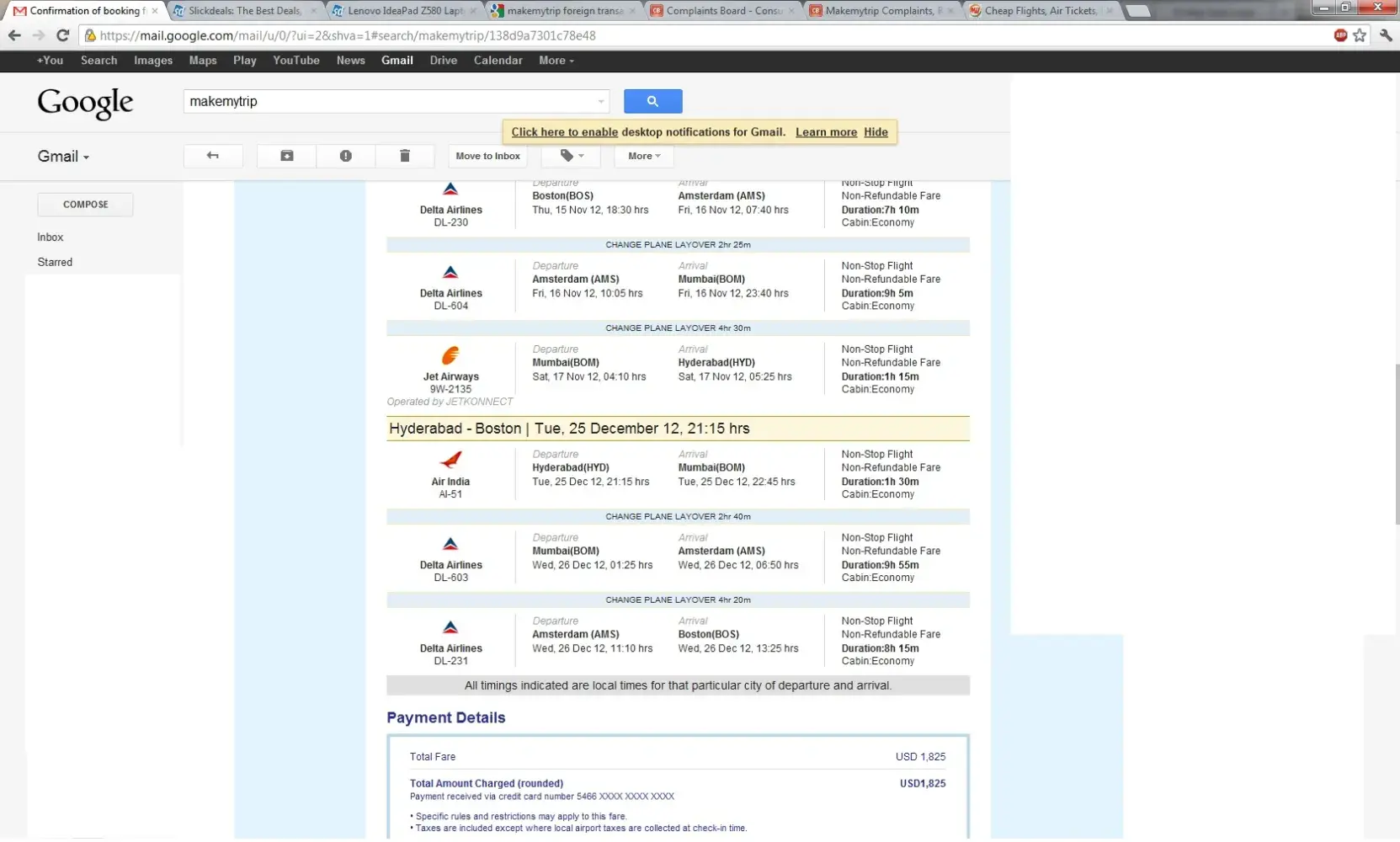The height and width of the screenshot is (842, 1400).
Task: Expand the More actions dropdown
Action: click(x=644, y=156)
